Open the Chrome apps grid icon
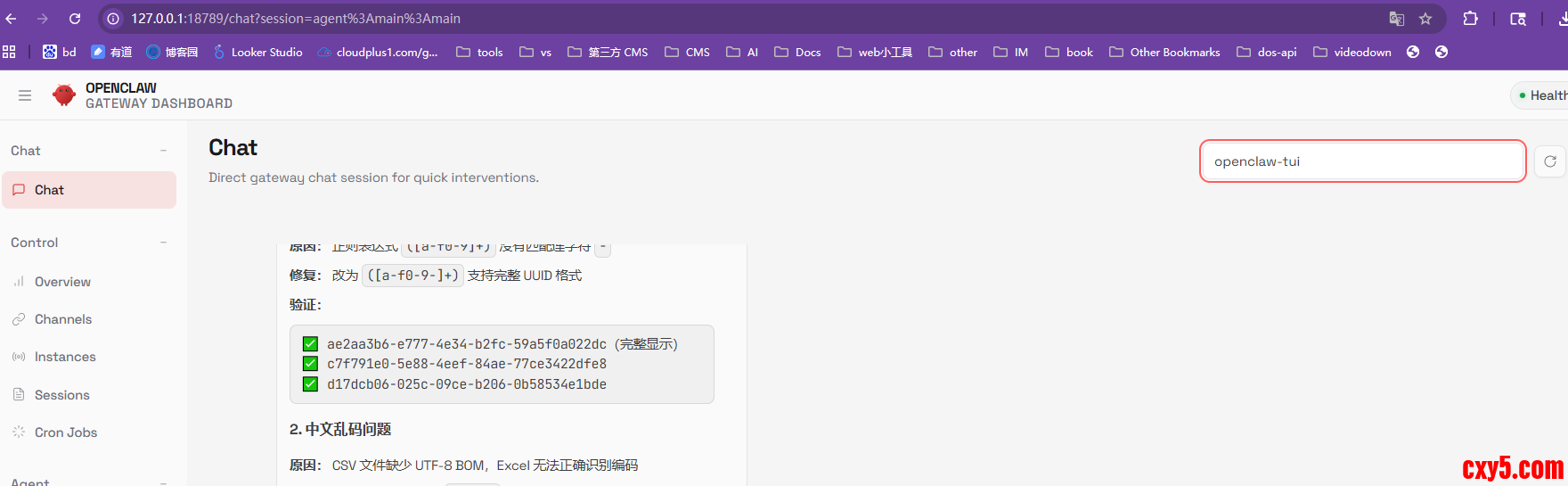Viewport: 1568px width, 486px height. (10, 52)
